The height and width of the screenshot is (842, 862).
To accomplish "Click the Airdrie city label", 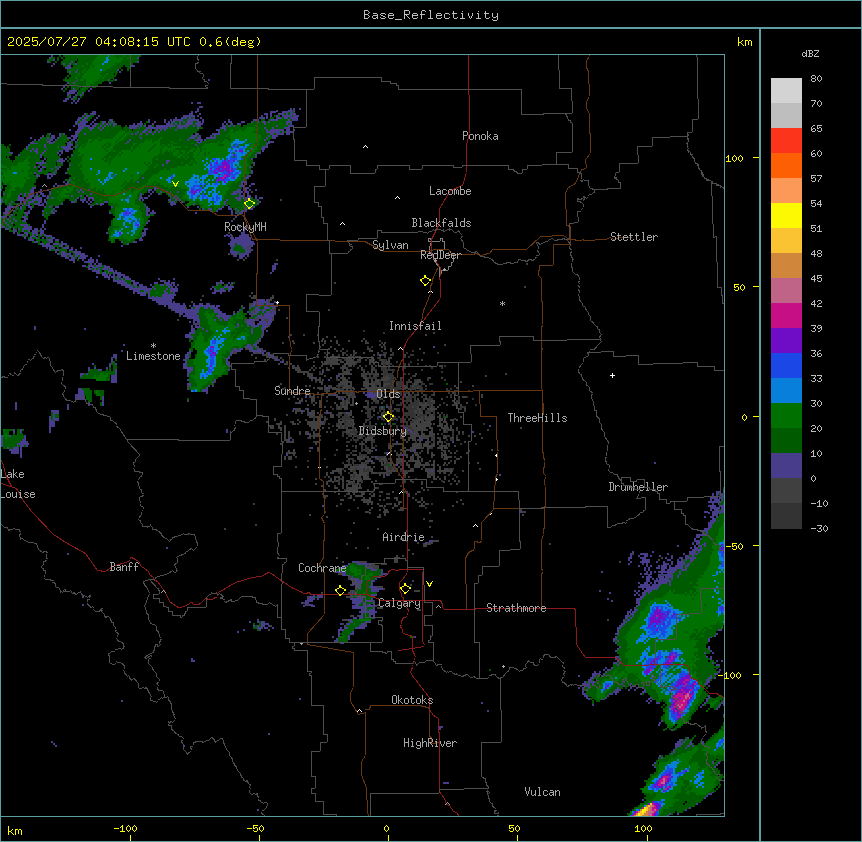I will [403, 537].
